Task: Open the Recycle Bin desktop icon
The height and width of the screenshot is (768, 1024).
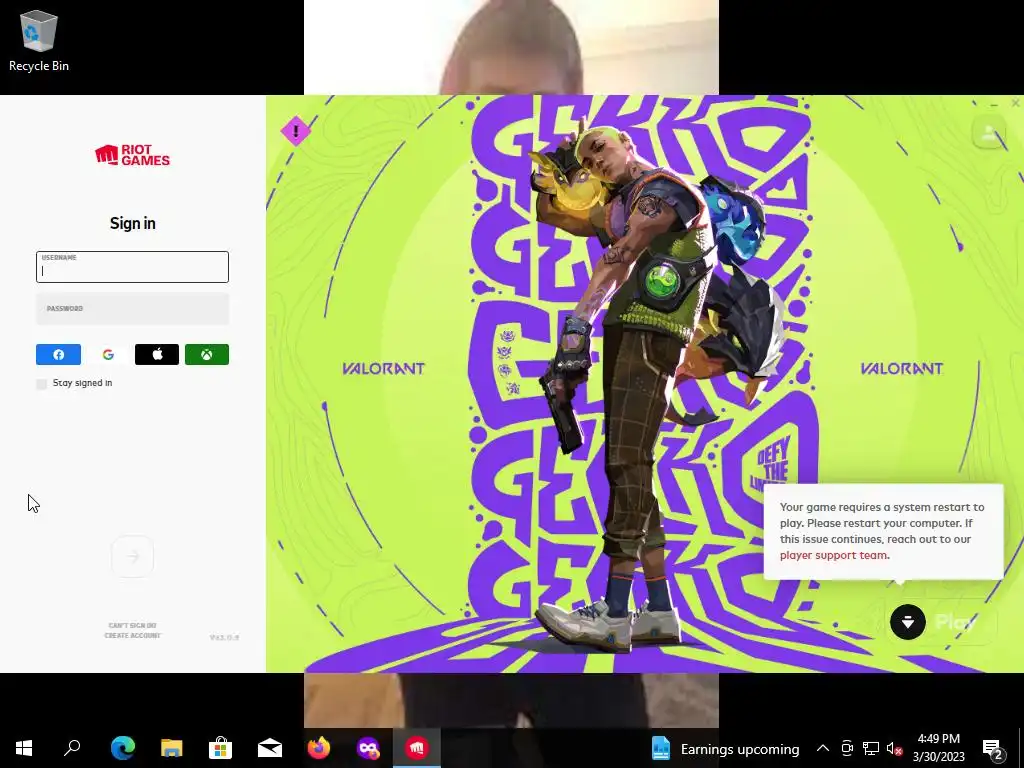Action: pos(39,40)
